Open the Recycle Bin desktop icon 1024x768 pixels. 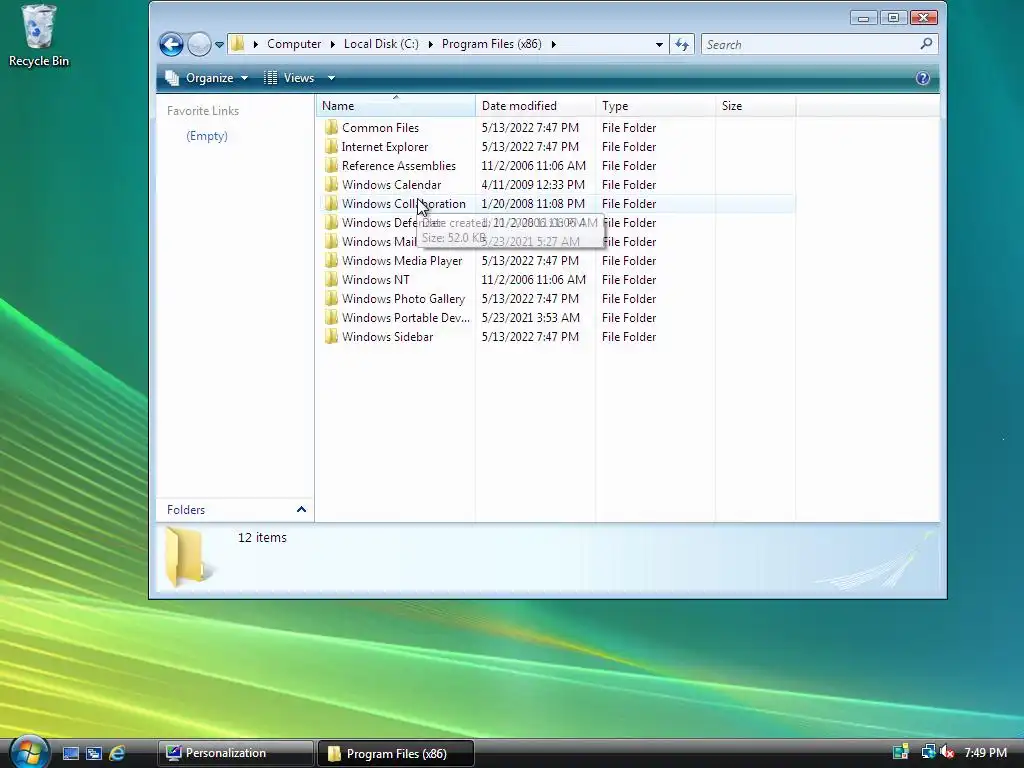point(39,36)
